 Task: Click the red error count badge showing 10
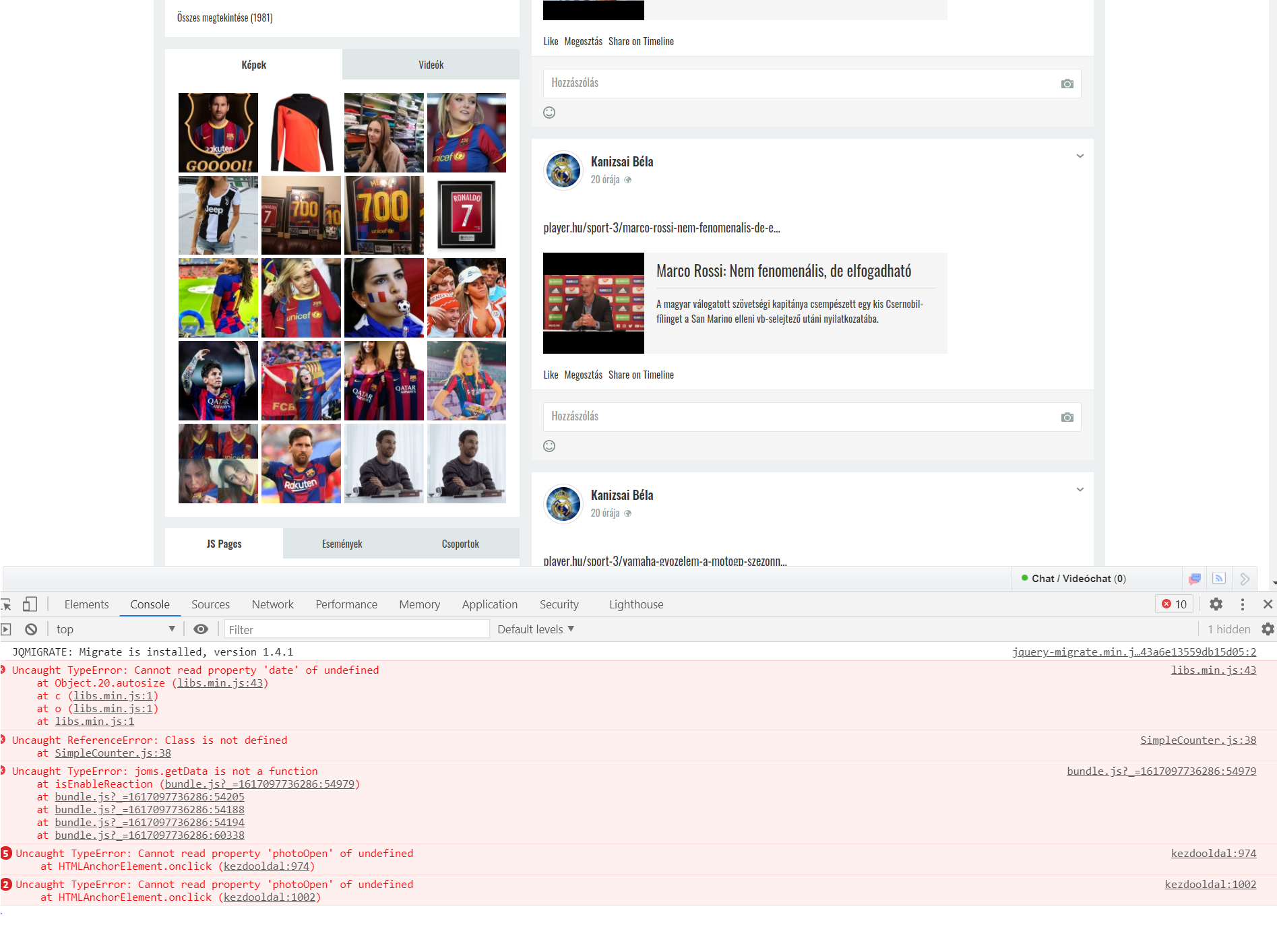point(1175,604)
